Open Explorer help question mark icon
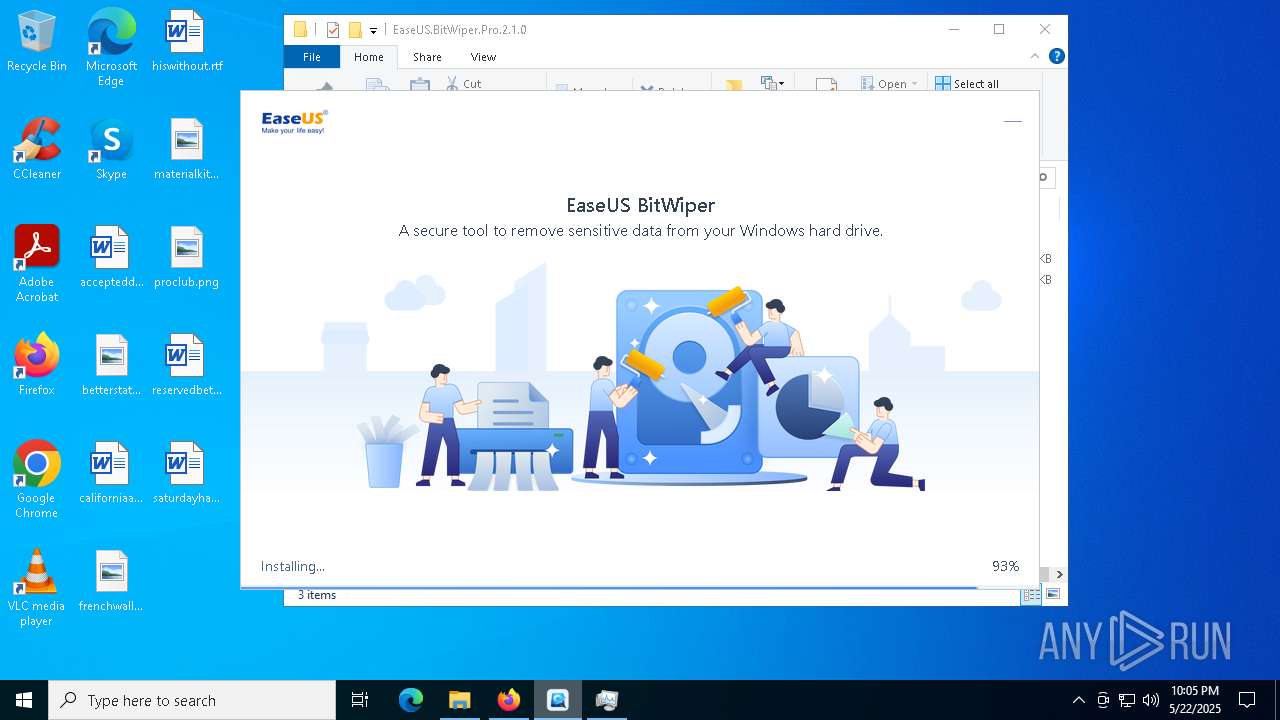This screenshot has width=1280, height=720. (1056, 56)
